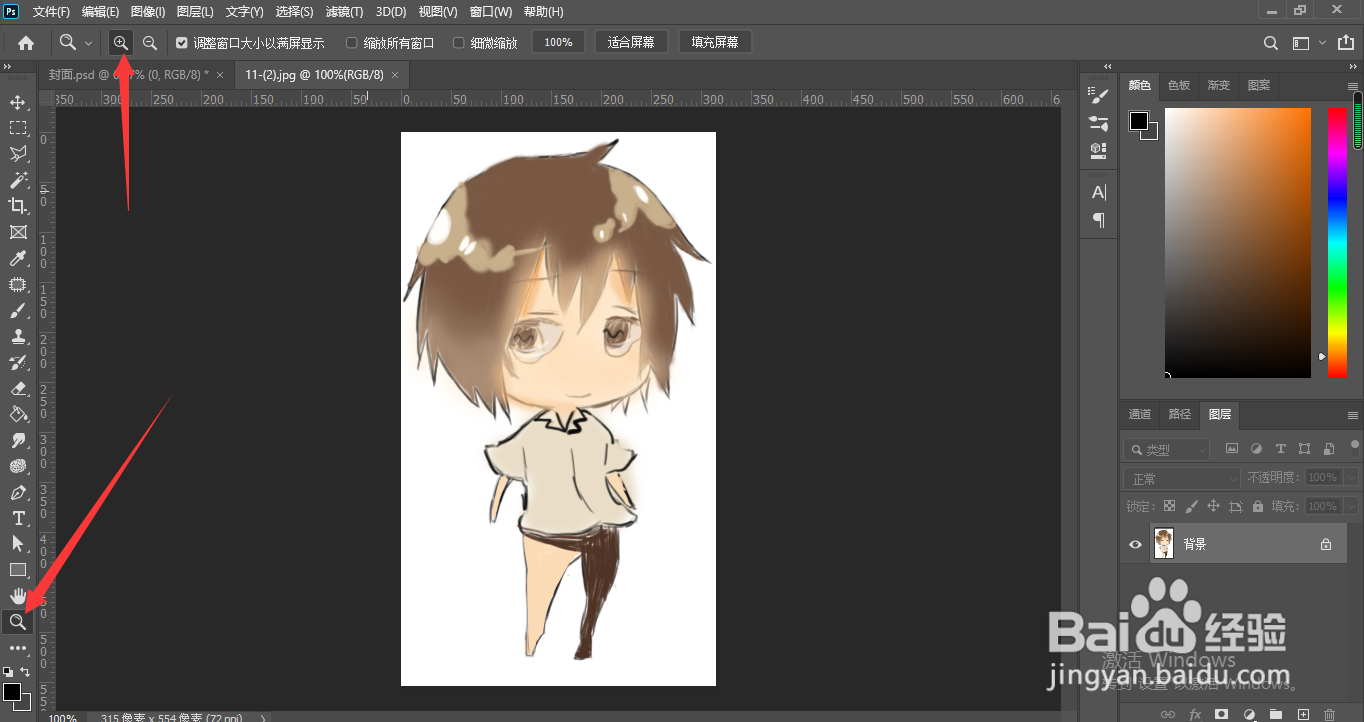The height and width of the screenshot is (722, 1364).
Task: Click the rainbow hue slider bar
Action: point(1337,242)
